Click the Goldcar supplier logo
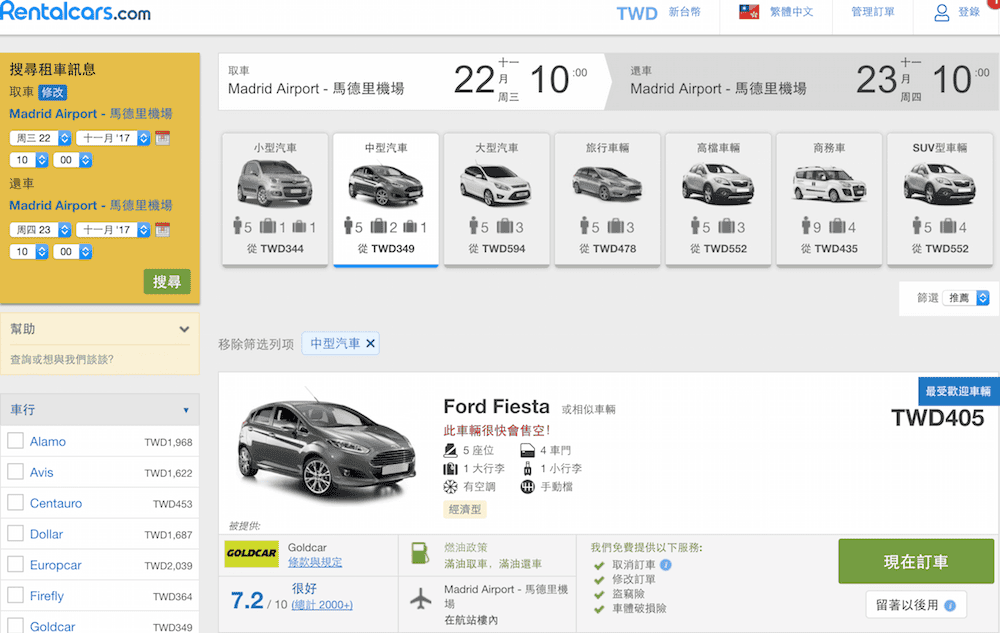Viewport: 1000px width, 633px height. pos(251,553)
